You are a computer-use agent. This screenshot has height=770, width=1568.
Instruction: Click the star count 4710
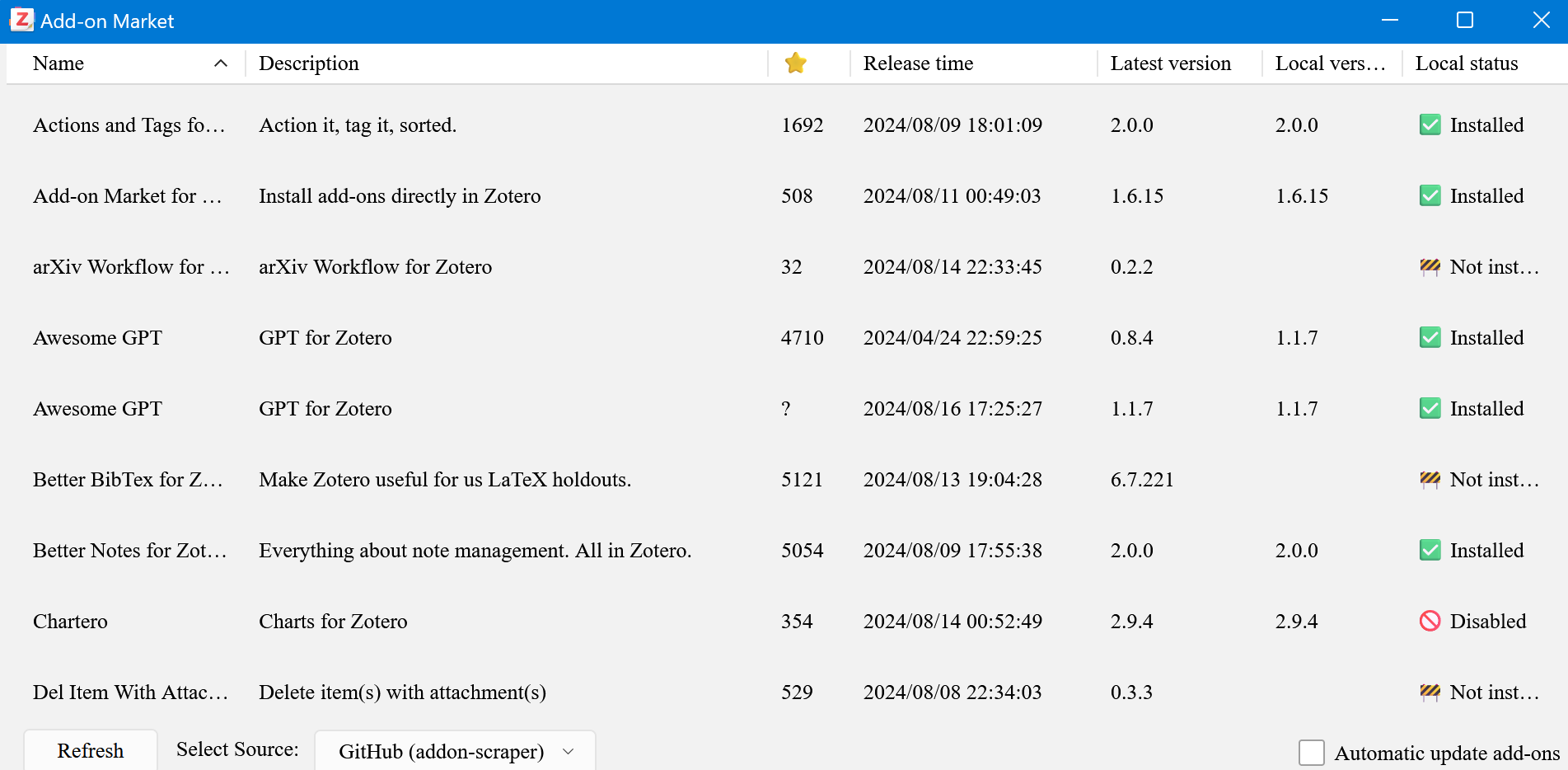(x=803, y=337)
